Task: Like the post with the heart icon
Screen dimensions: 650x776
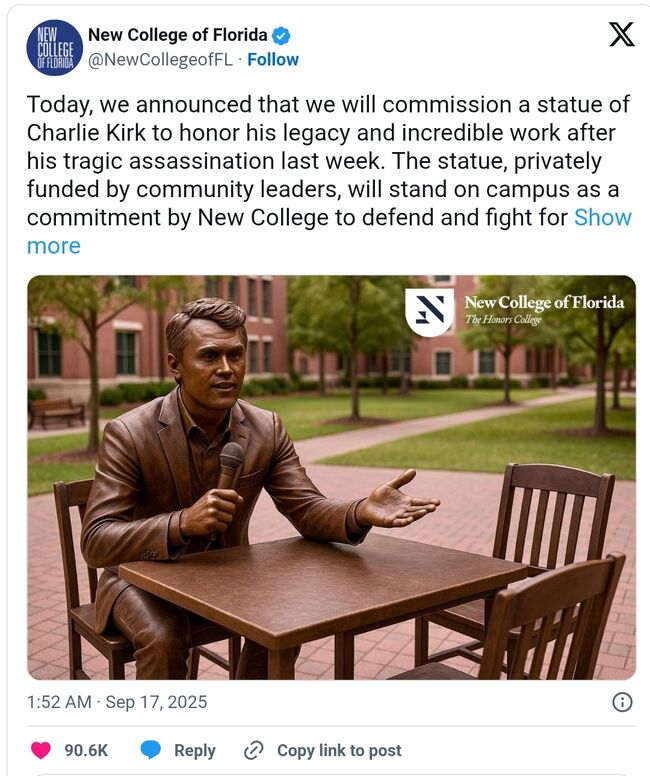Action: [x=41, y=750]
